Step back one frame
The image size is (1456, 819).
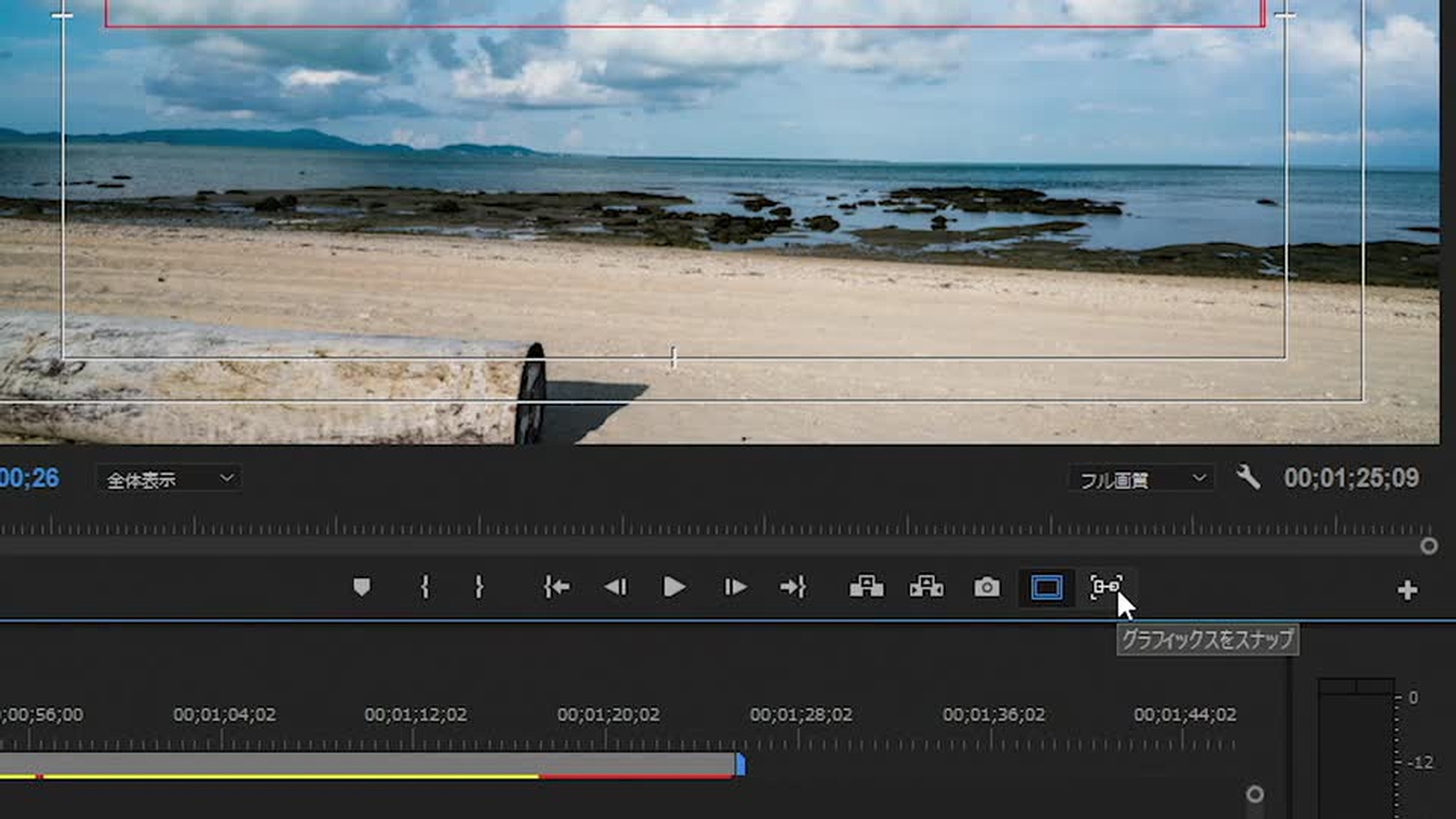tap(616, 587)
